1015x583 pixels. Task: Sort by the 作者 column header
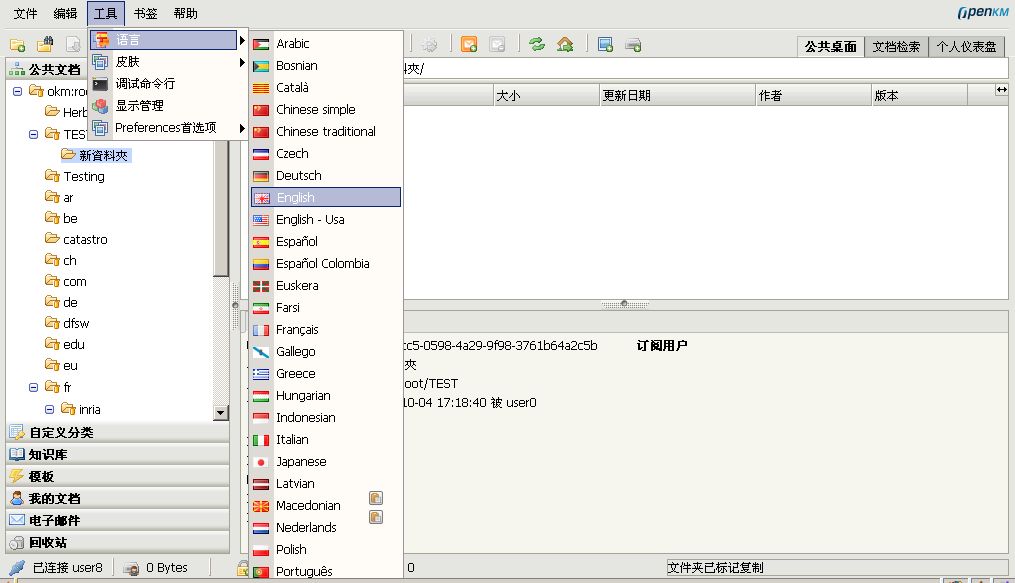(813, 95)
